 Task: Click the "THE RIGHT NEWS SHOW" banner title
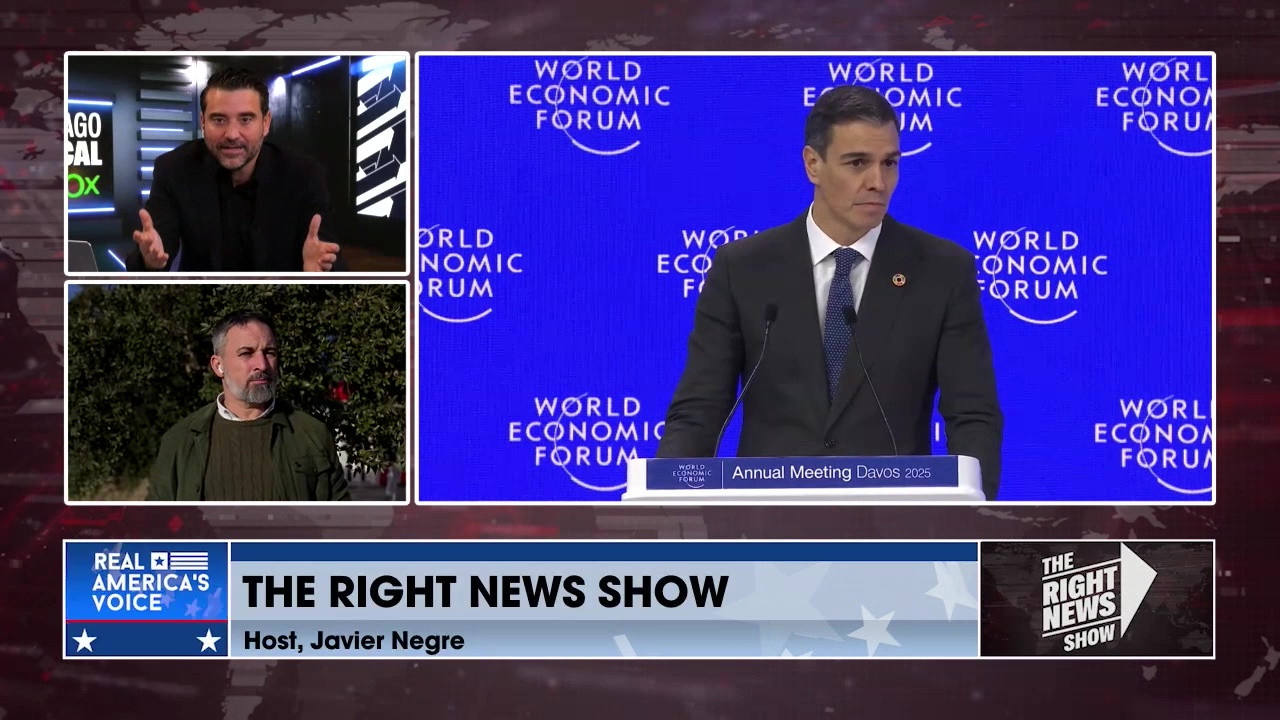point(485,591)
